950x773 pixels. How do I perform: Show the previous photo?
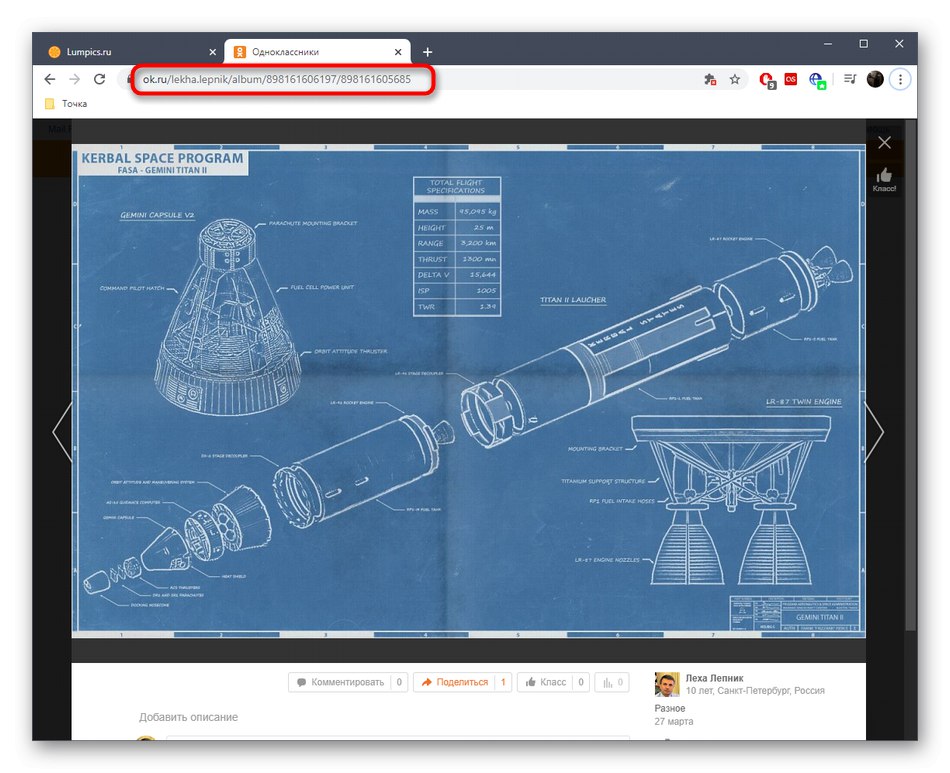[x=62, y=432]
